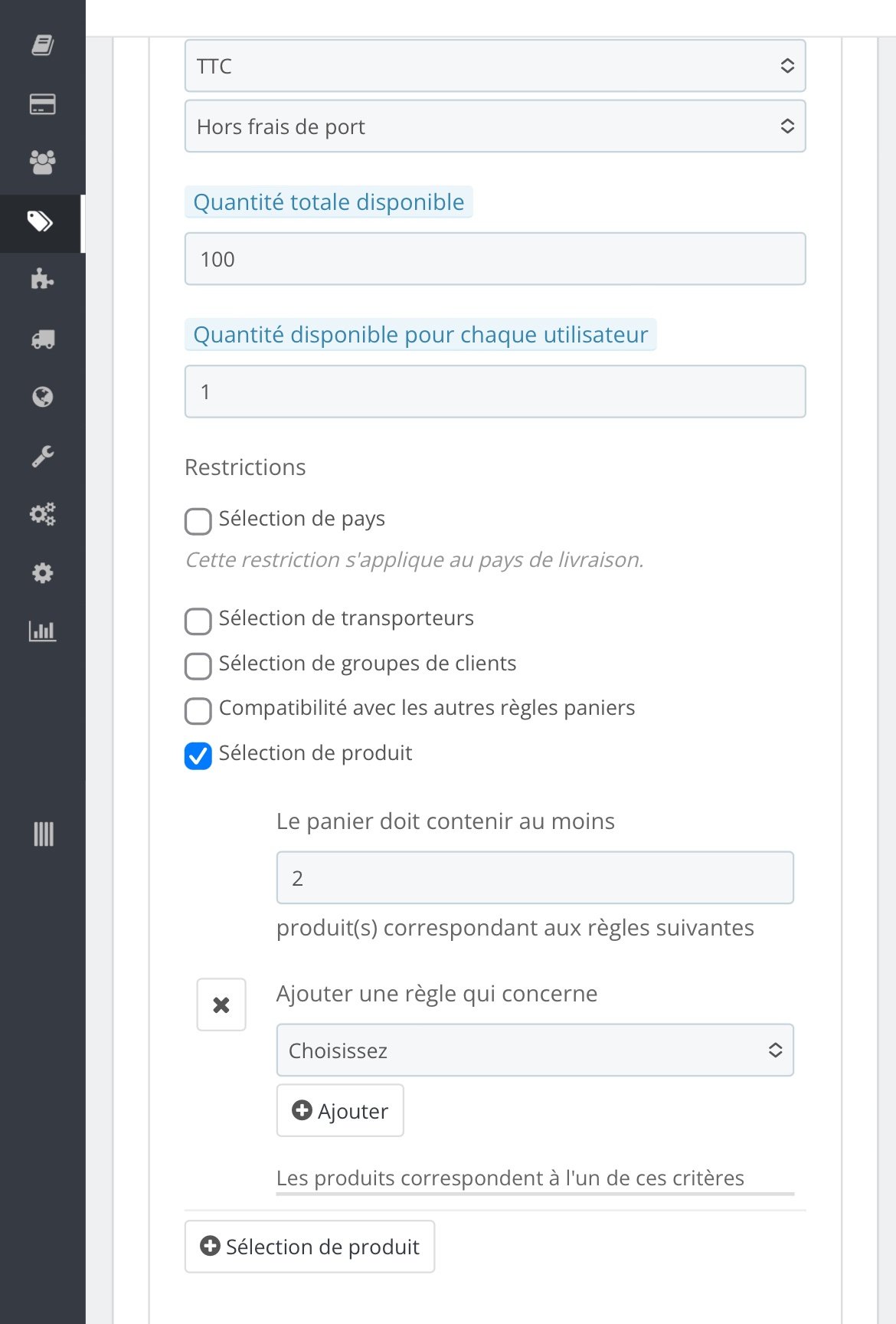Open the Shipping truck icon
The height and width of the screenshot is (1324, 896).
42,339
